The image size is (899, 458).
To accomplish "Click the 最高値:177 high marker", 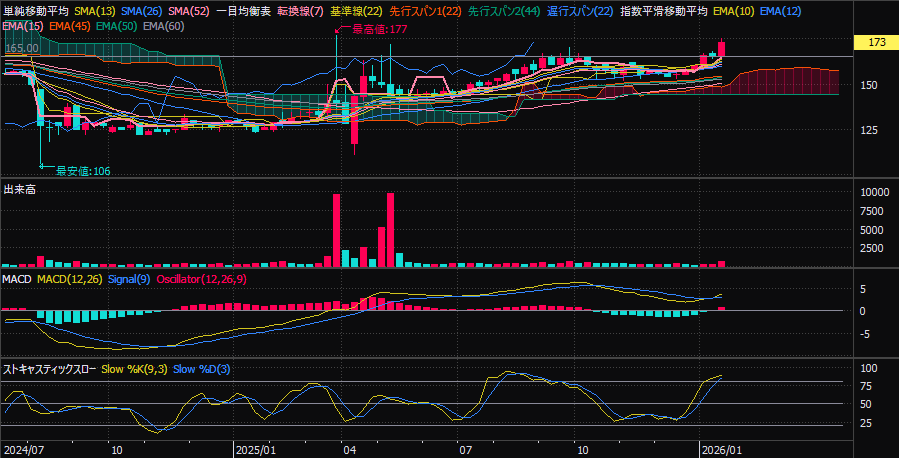I will (x=375, y=31).
